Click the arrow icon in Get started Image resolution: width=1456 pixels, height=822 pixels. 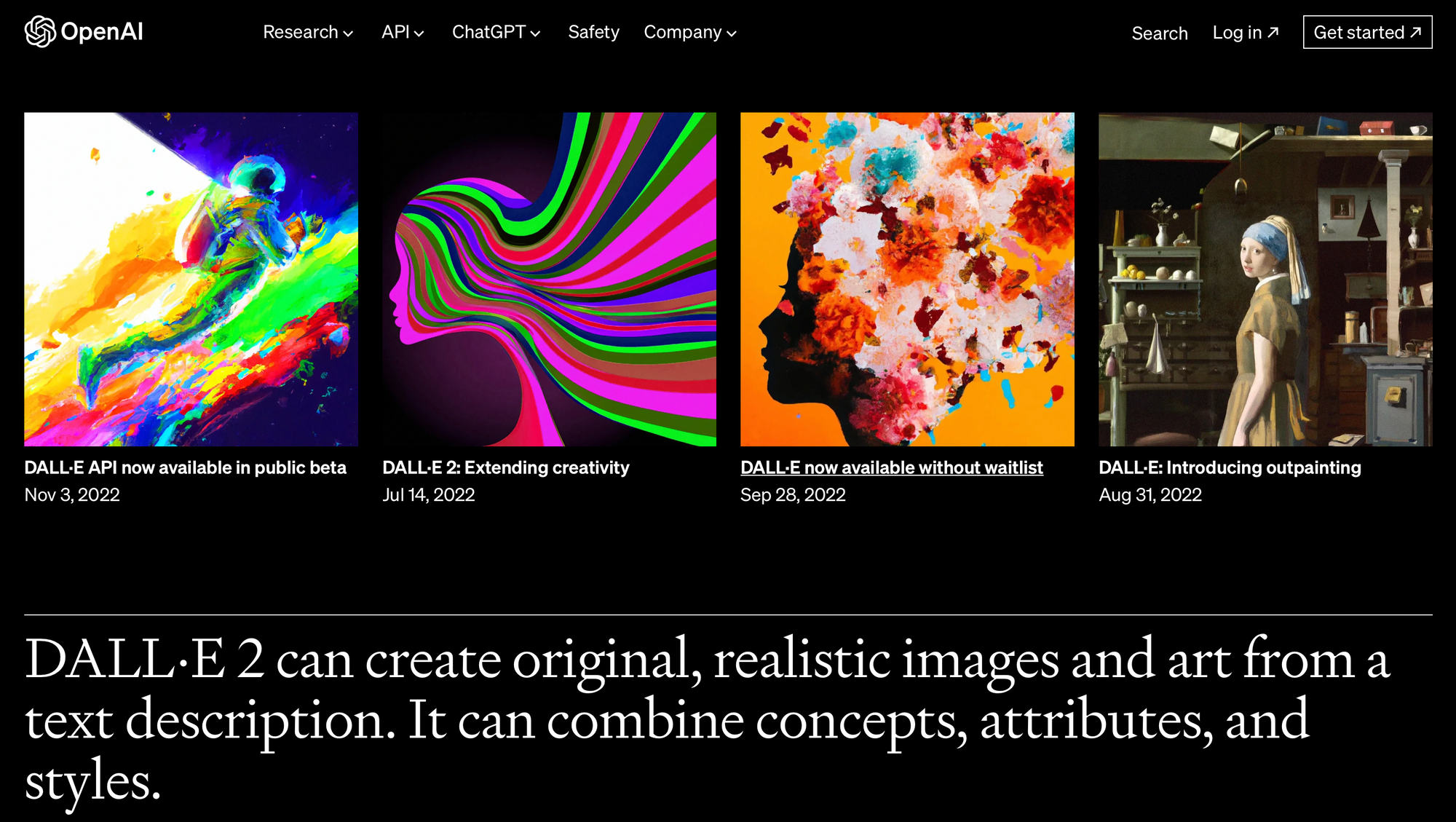(x=1415, y=32)
